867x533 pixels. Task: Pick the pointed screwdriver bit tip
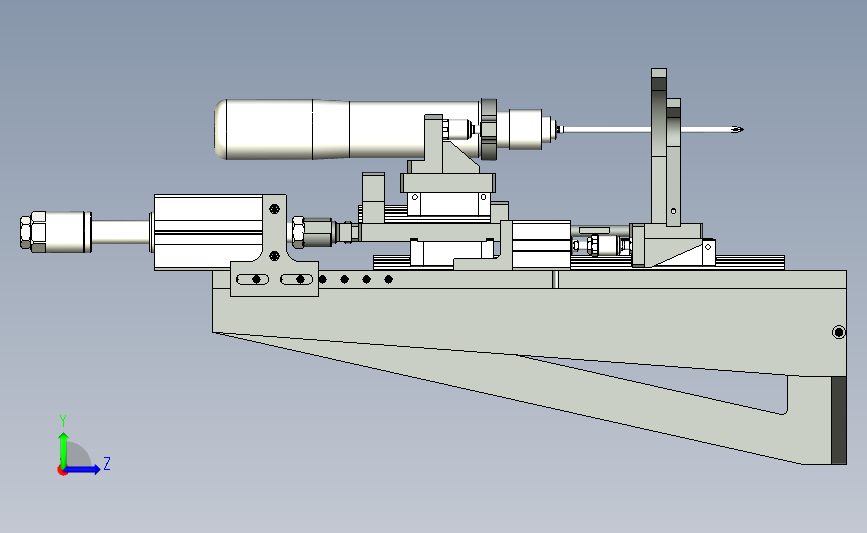pyautogui.click(x=737, y=130)
